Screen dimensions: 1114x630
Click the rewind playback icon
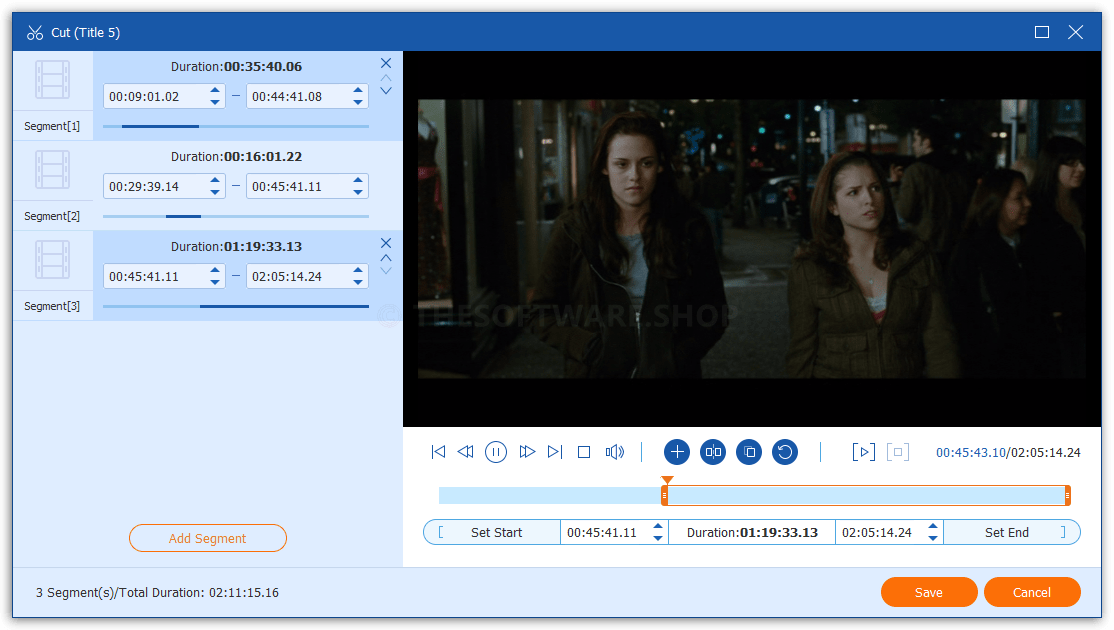pyautogui.click(x=465, y=452)
